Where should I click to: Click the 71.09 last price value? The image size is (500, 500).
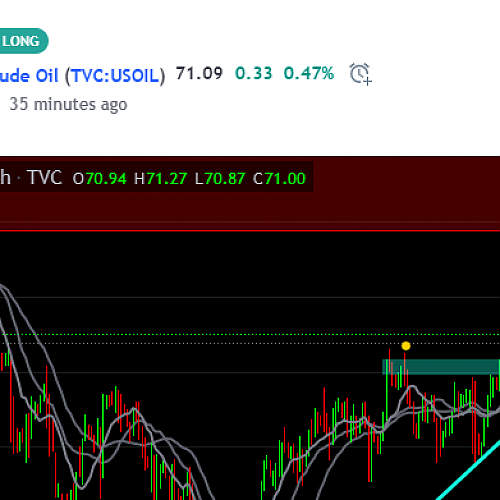click(199, 74)
